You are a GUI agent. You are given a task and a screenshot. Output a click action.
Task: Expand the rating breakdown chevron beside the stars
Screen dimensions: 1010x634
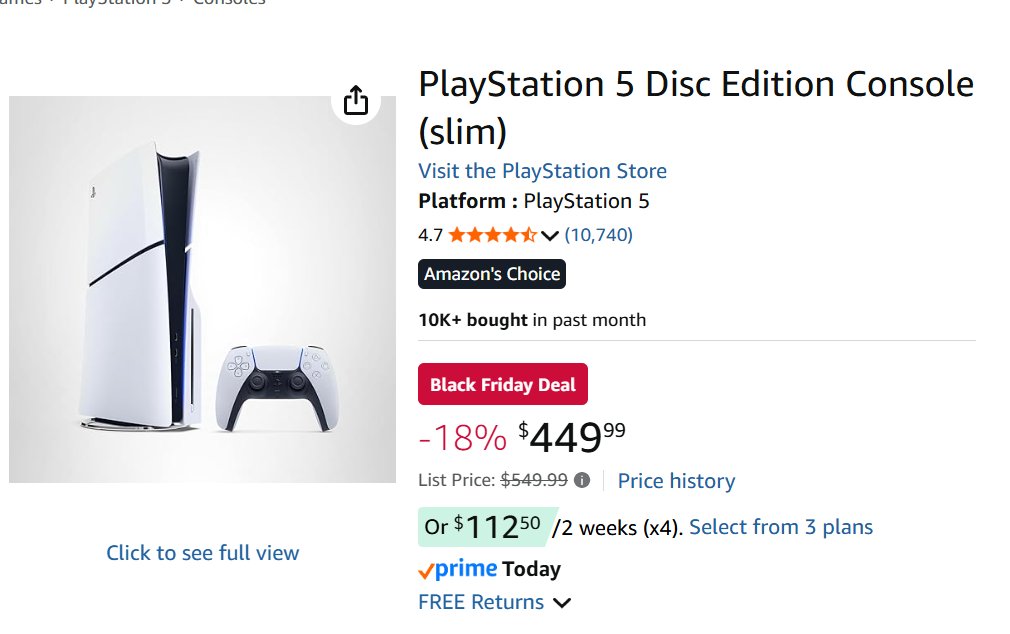pos(550,236)
